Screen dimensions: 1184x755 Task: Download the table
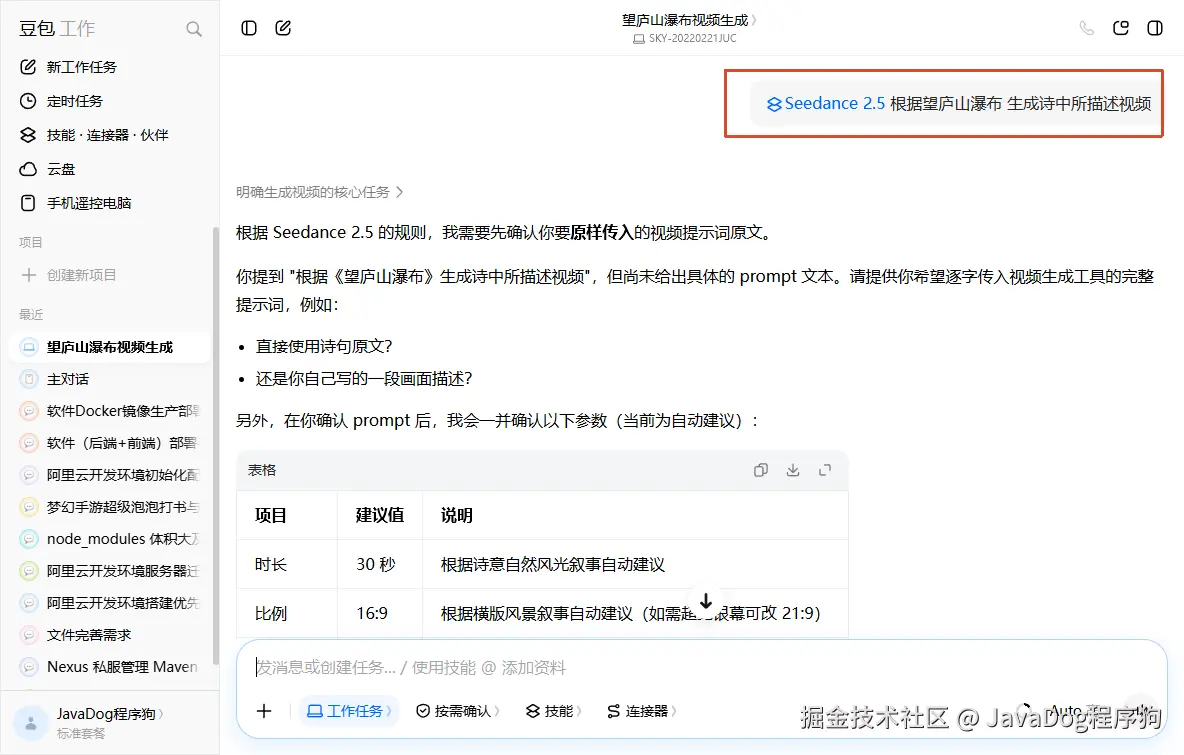tap(793, 470)
